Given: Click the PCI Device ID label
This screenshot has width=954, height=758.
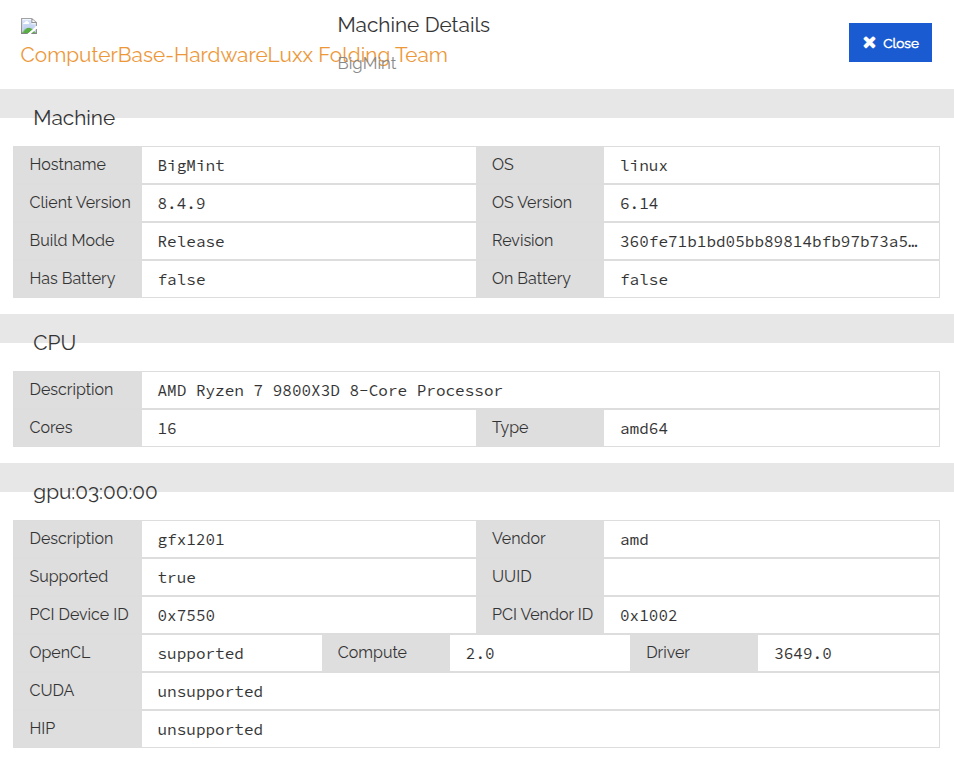Looking at the screenshot, I should [x=79, y=614].
